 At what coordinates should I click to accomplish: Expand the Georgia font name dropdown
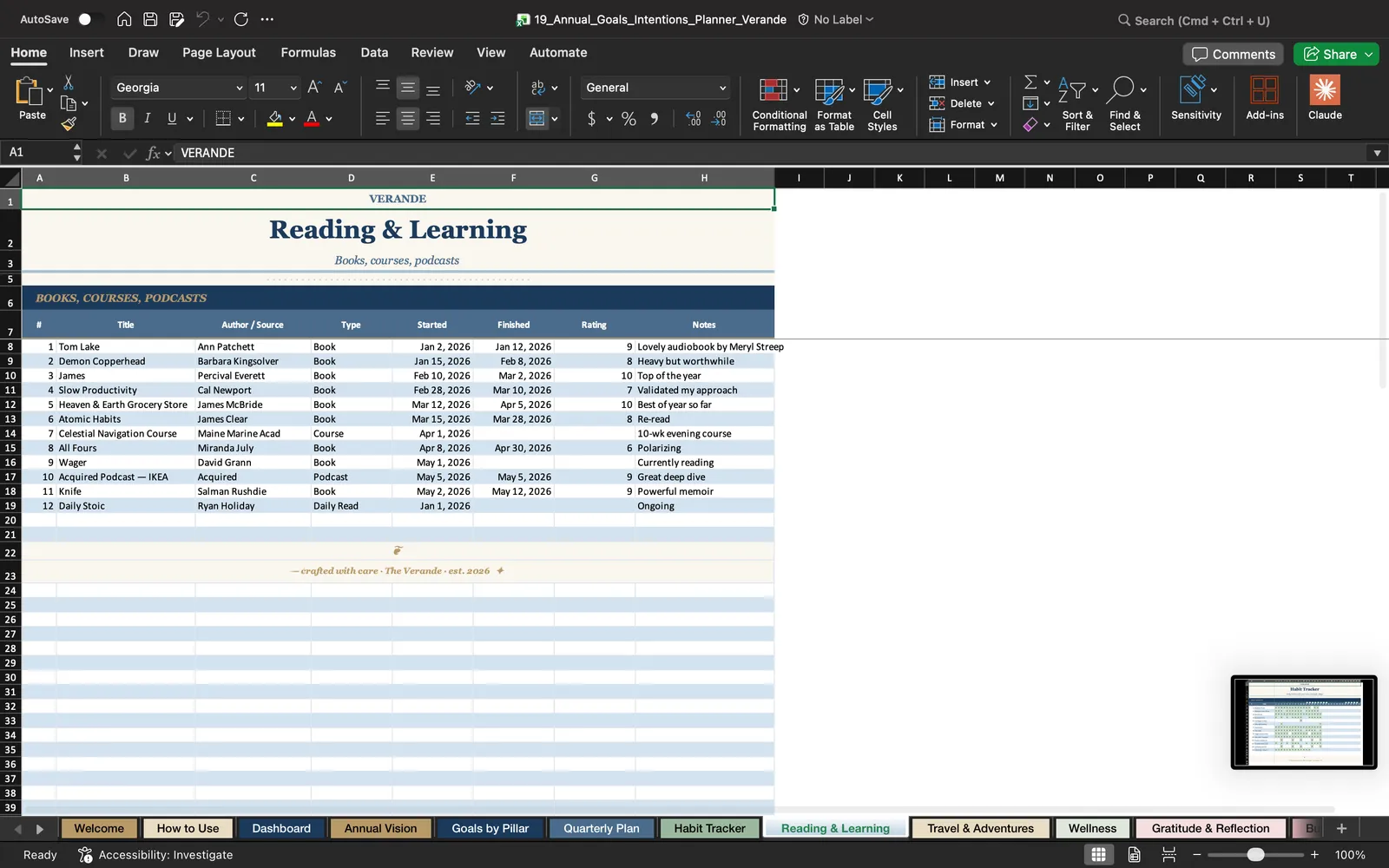(x=240, y=88)
